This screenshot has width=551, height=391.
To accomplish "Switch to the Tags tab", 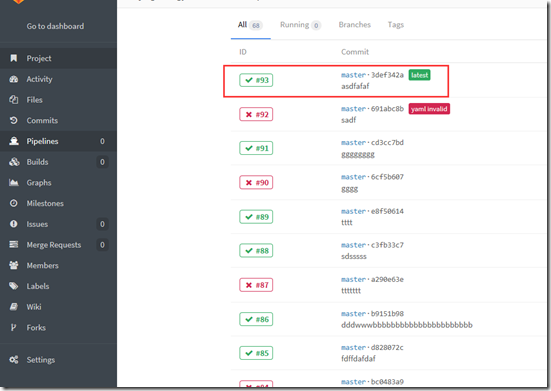I will click(x=396, y=25).
